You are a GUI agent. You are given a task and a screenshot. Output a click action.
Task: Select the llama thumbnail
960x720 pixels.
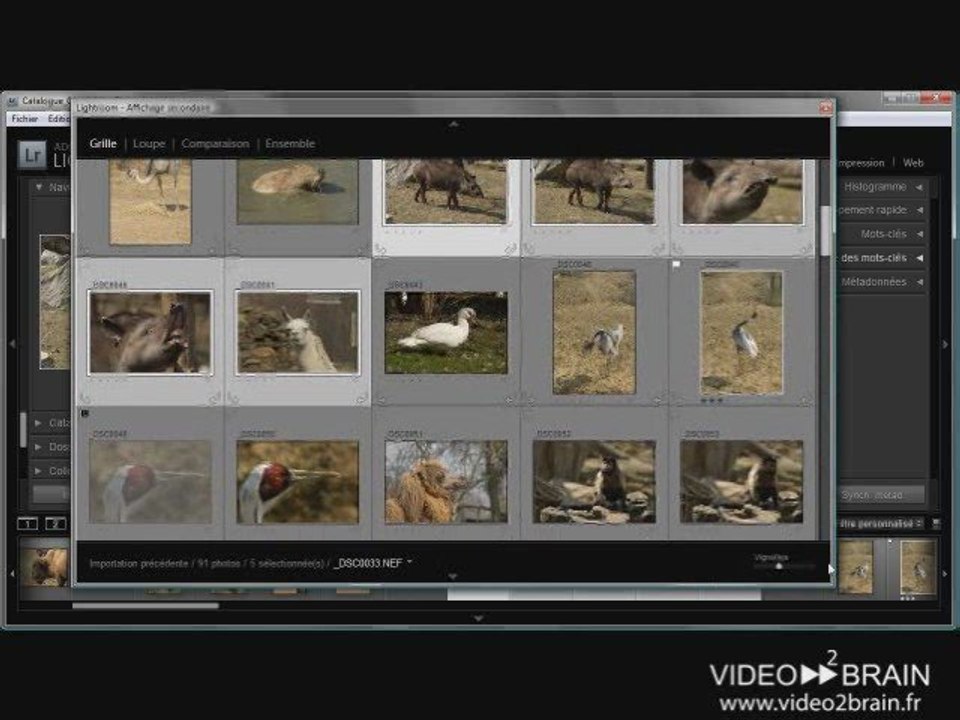pos(298,332)
